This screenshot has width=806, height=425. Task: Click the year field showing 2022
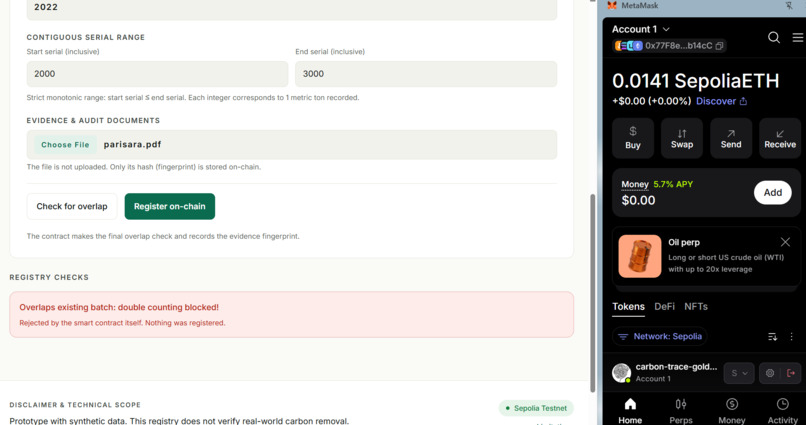(x=292, y=9)
